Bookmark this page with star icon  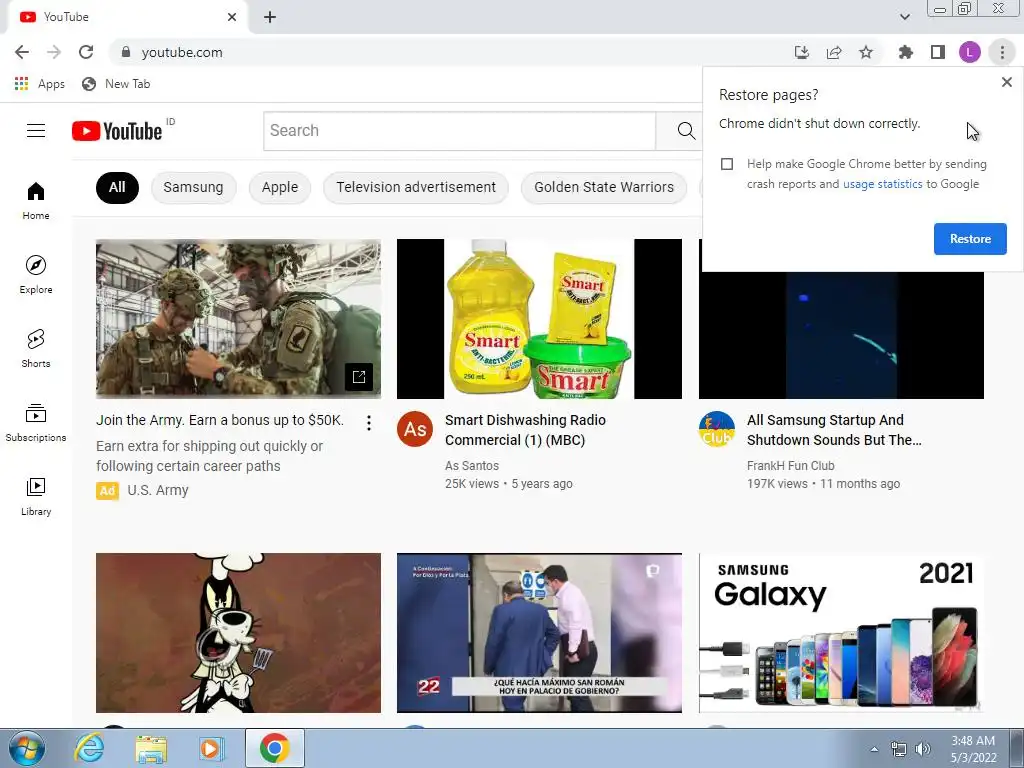866,52
